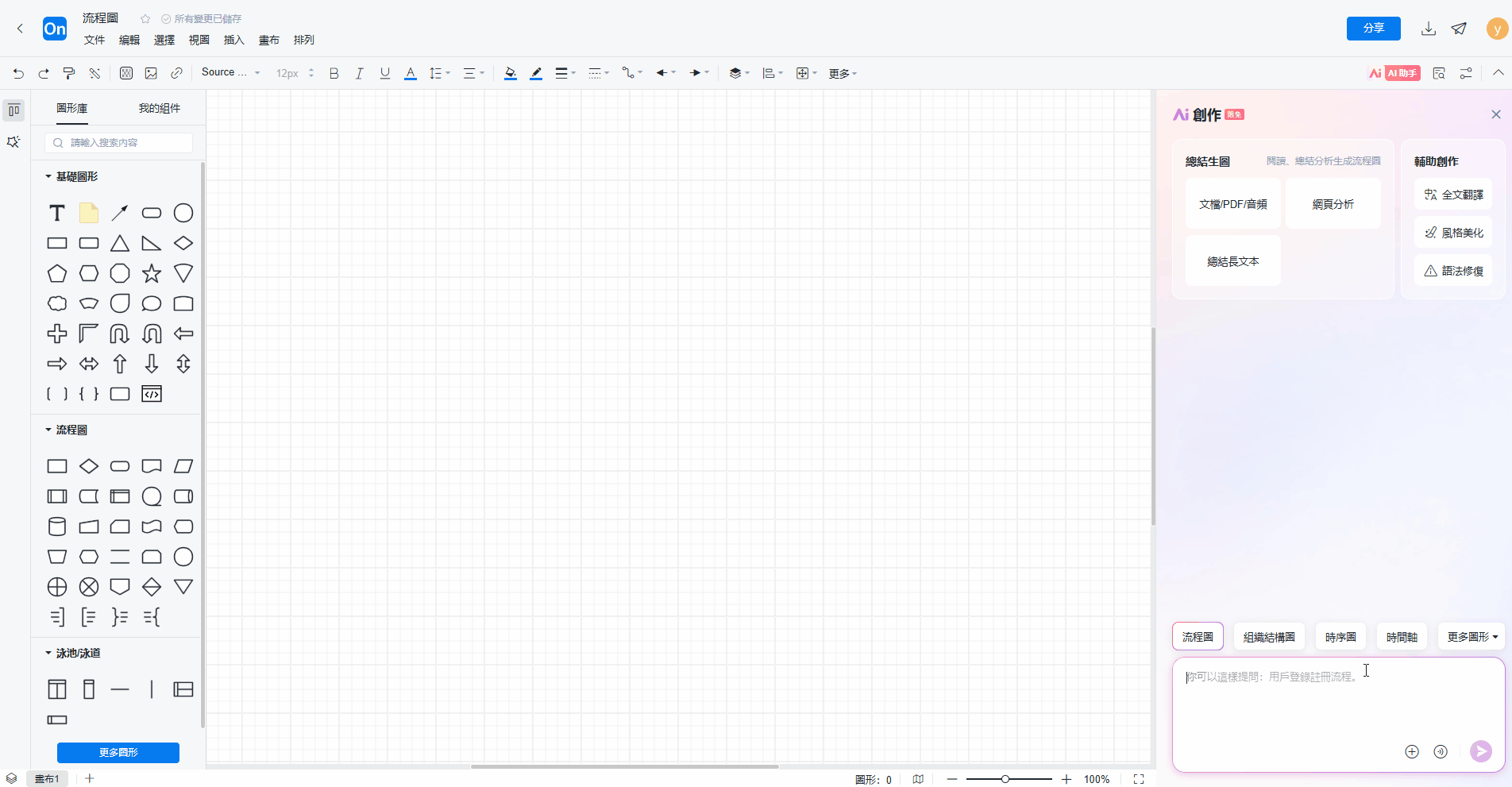
Task: Click the zoom slider handle
Action: pyautogui.click(x=1005, y=779)
